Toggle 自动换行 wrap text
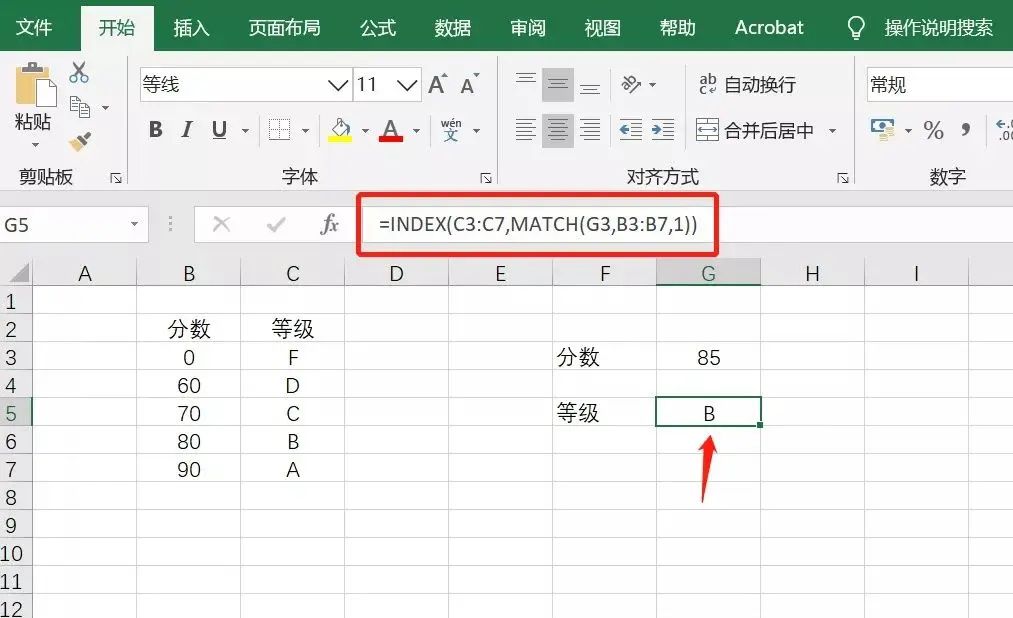 click(x=748, y=84)
